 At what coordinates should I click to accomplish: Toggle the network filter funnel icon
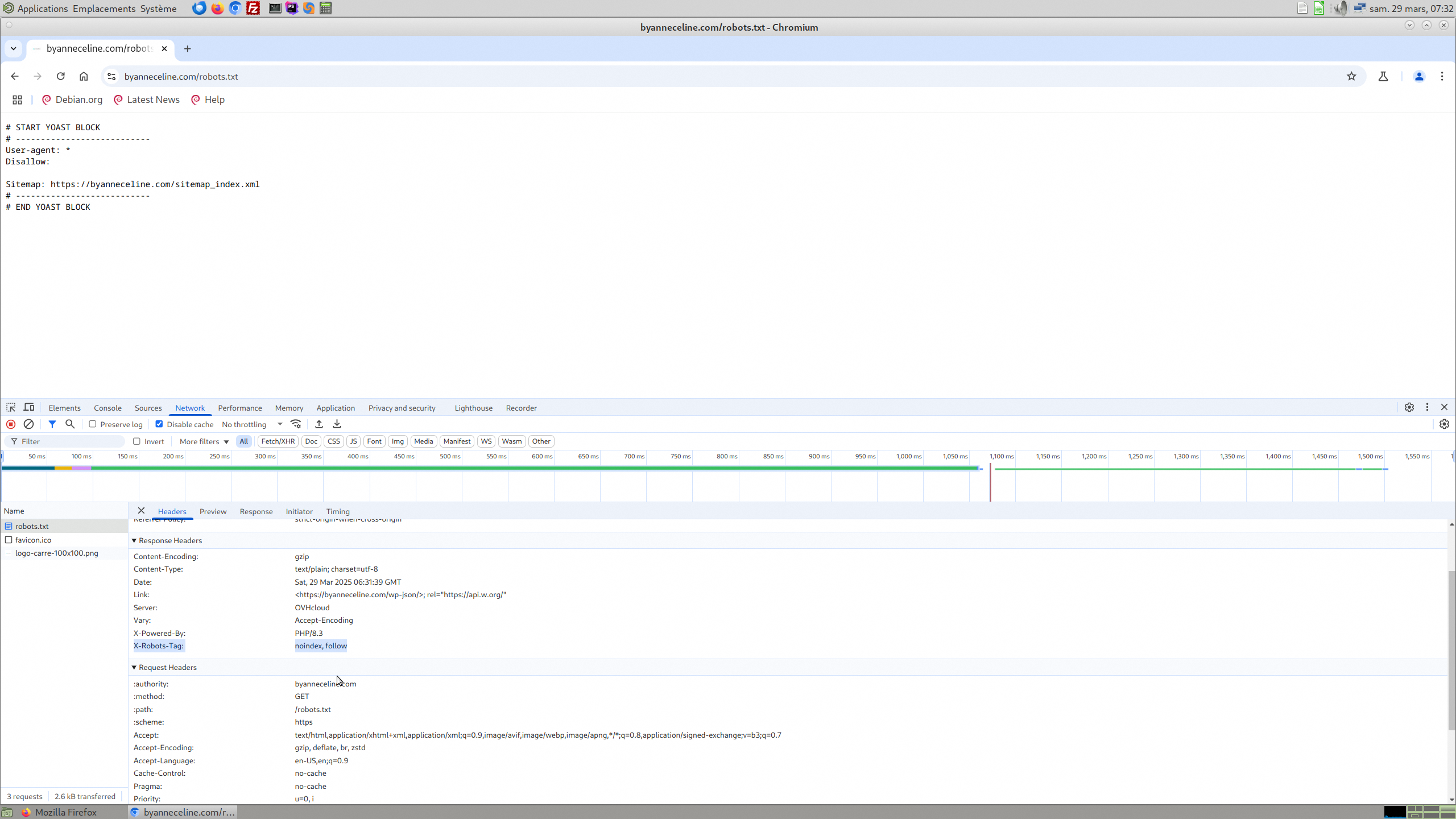(x=52, y=424)
